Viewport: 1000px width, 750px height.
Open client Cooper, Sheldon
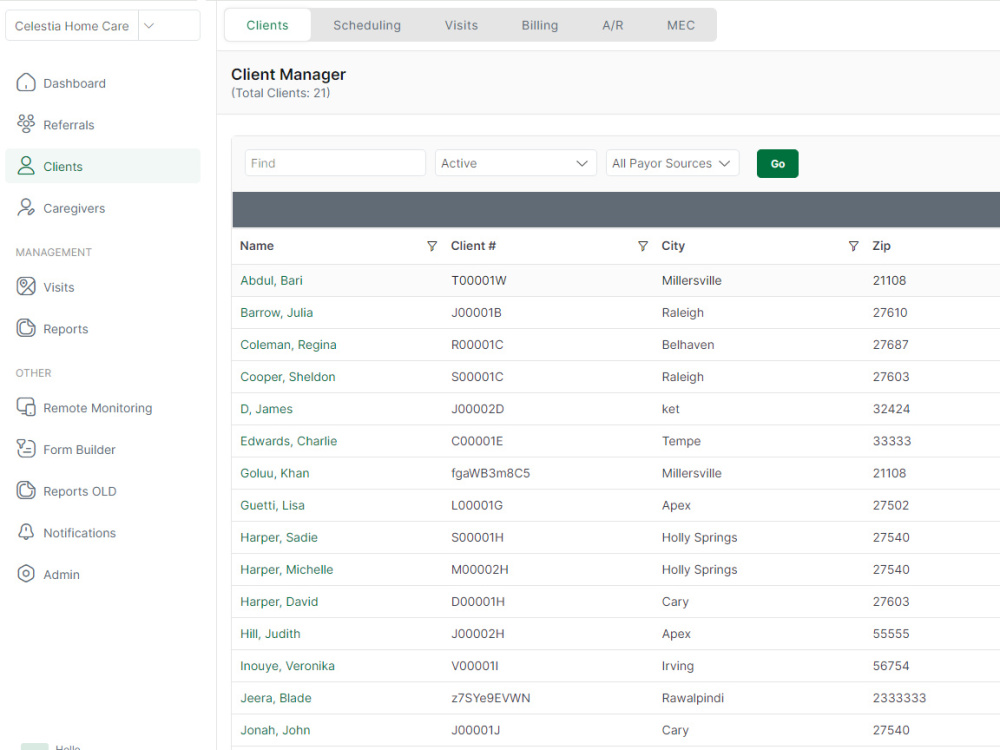[x=288, y=377]
